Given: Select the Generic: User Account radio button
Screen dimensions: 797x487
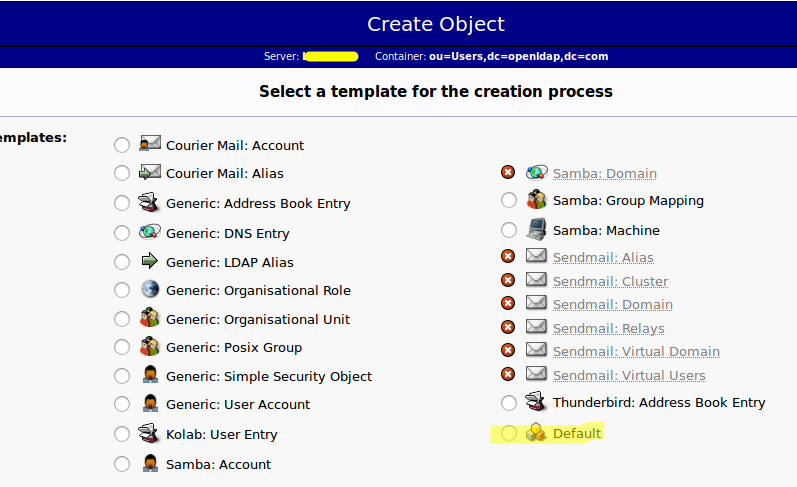Looking at the screenshot, I should 122,404.
